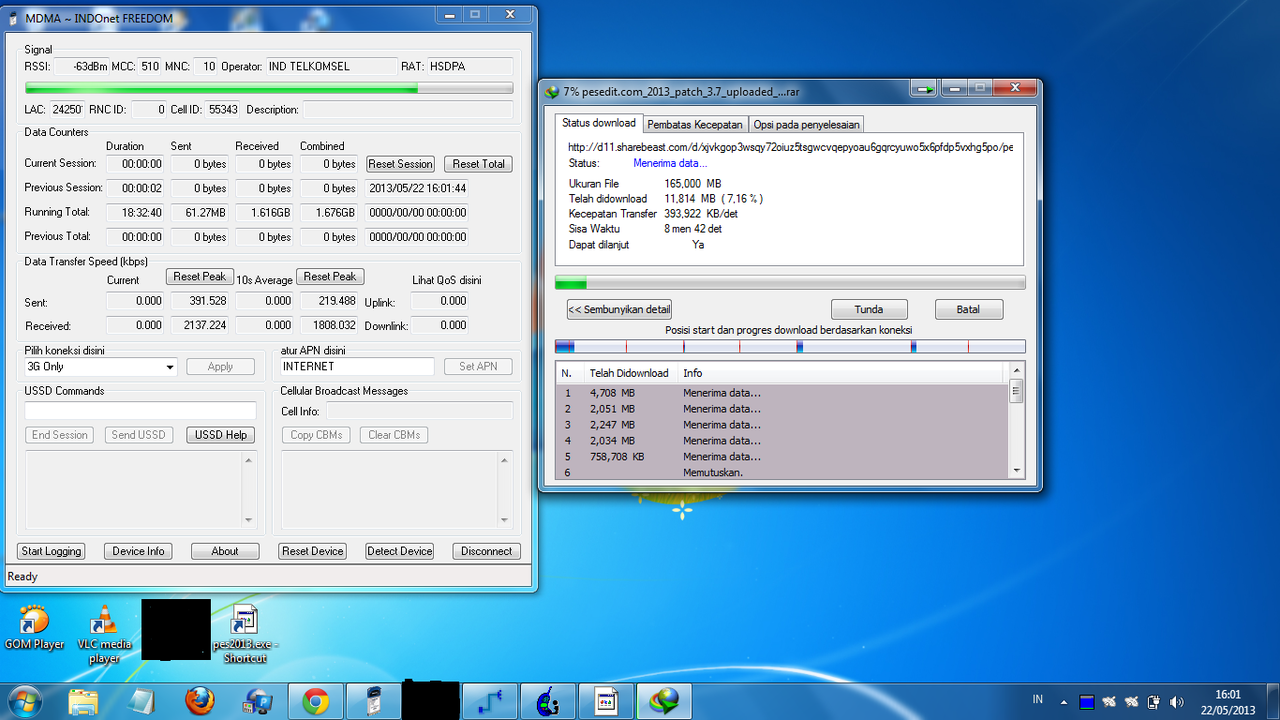This screenshot has width=1280, height=720.
Task: Open the 3G Only connection dropdown
Action: point(101,367)
